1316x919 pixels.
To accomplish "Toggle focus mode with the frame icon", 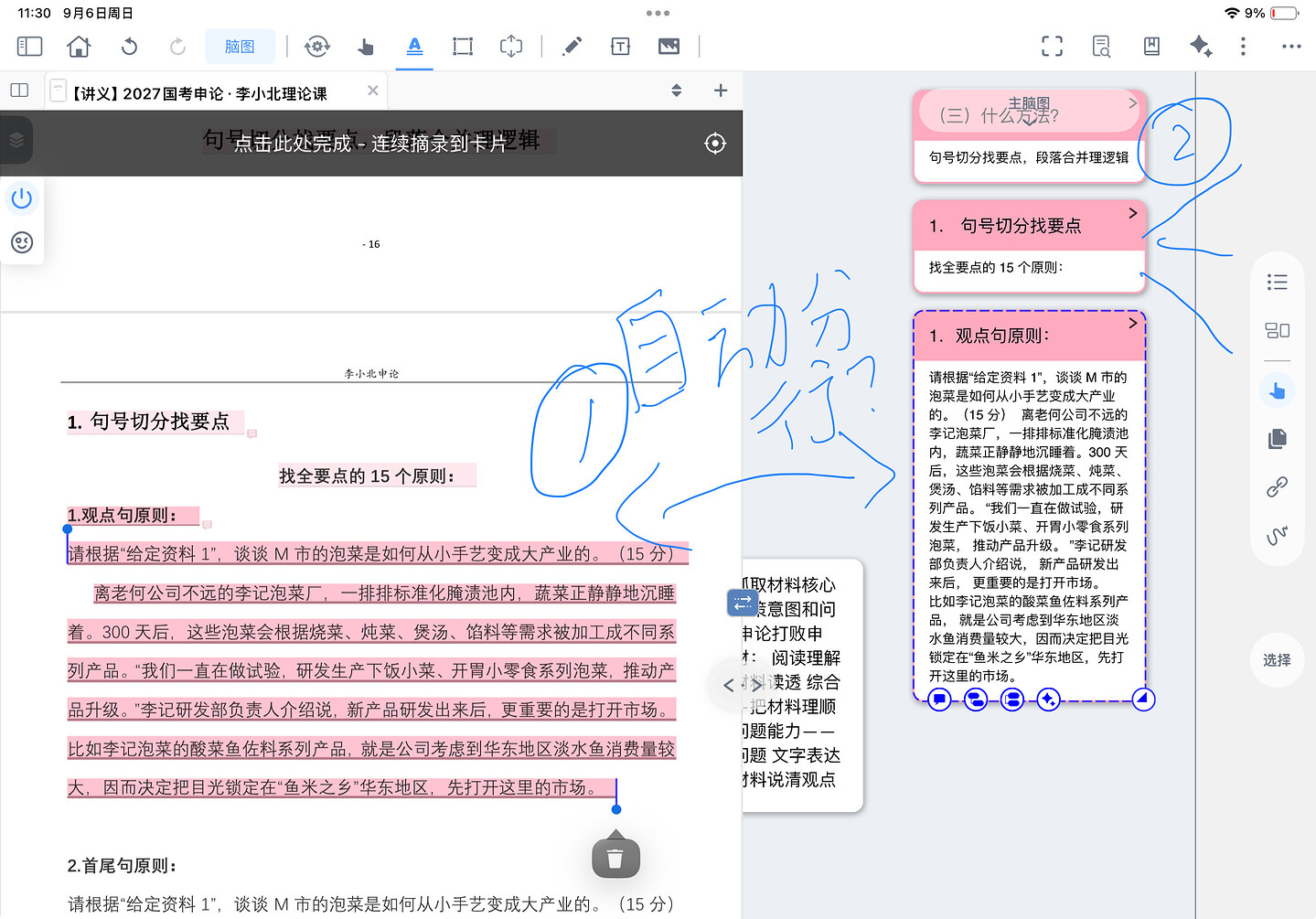I will coord(1052,46).
